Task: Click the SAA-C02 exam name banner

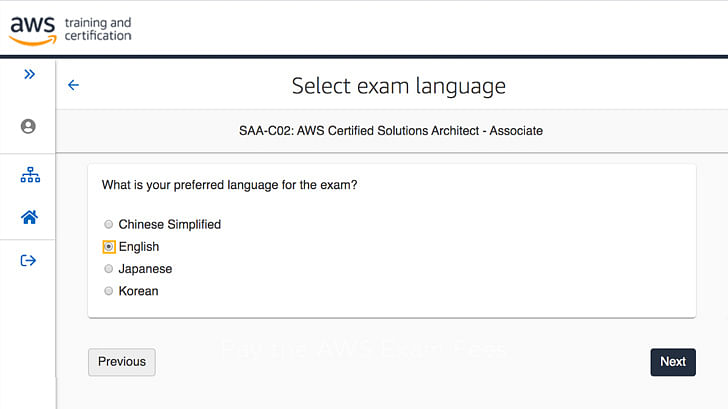Action: (391, 131)
